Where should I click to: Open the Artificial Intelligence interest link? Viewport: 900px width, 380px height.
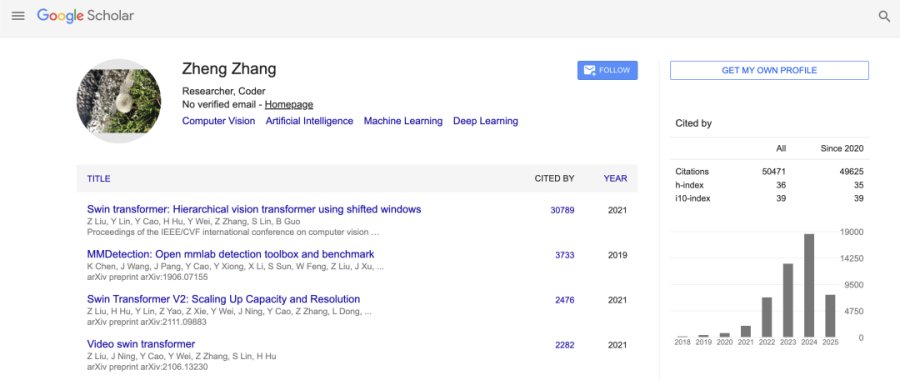coord(309,121)
